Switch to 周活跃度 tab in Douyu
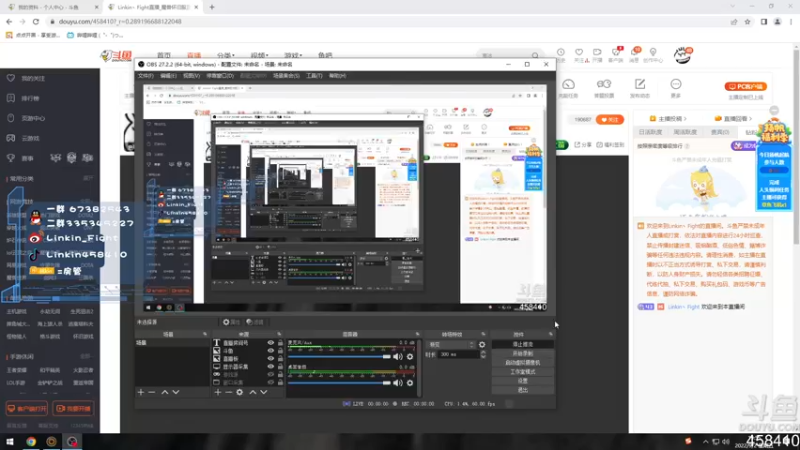 pyautogui.click(x=685, y=132)
